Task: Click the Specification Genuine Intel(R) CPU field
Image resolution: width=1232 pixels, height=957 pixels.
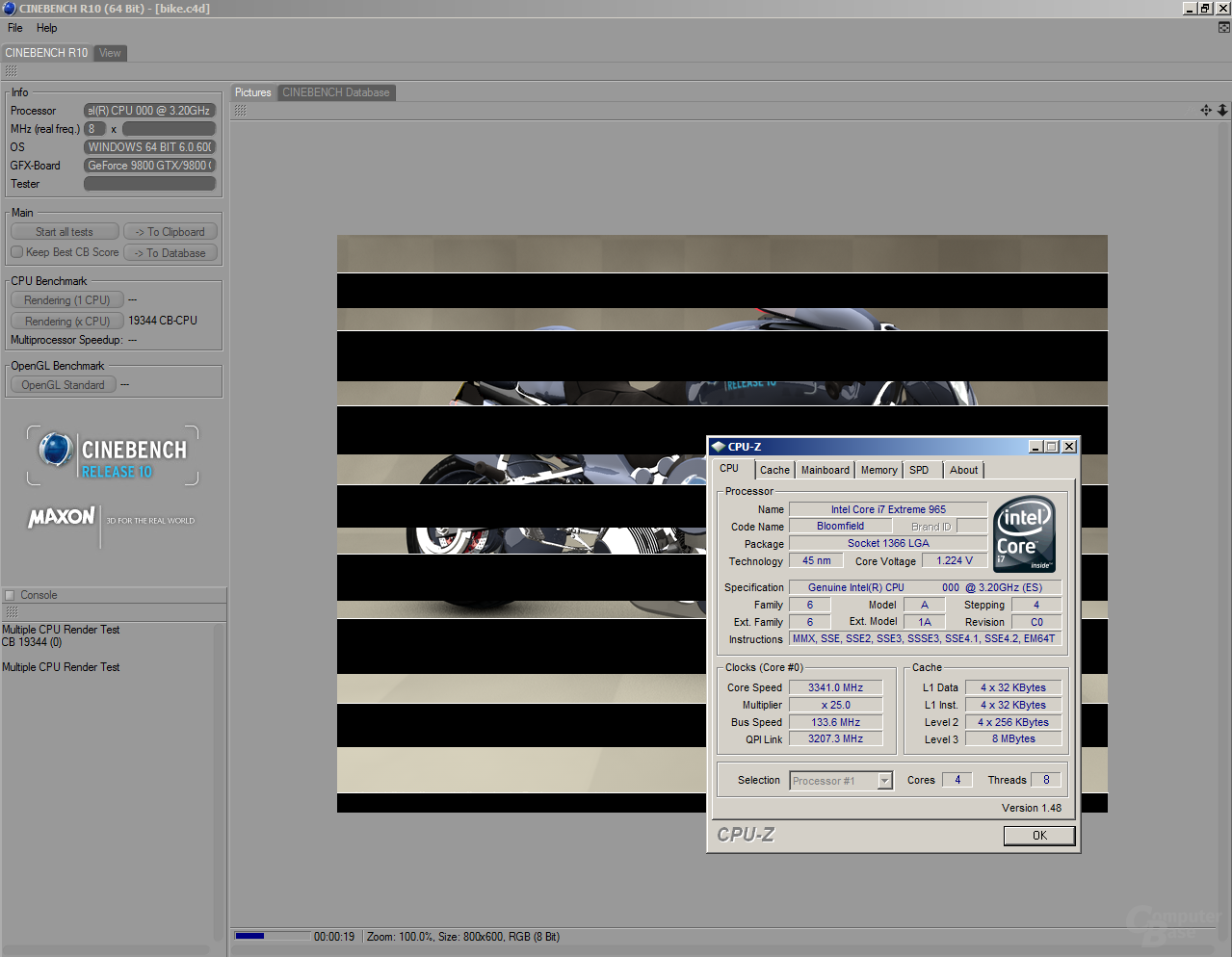Action: [x=925, y=587]
